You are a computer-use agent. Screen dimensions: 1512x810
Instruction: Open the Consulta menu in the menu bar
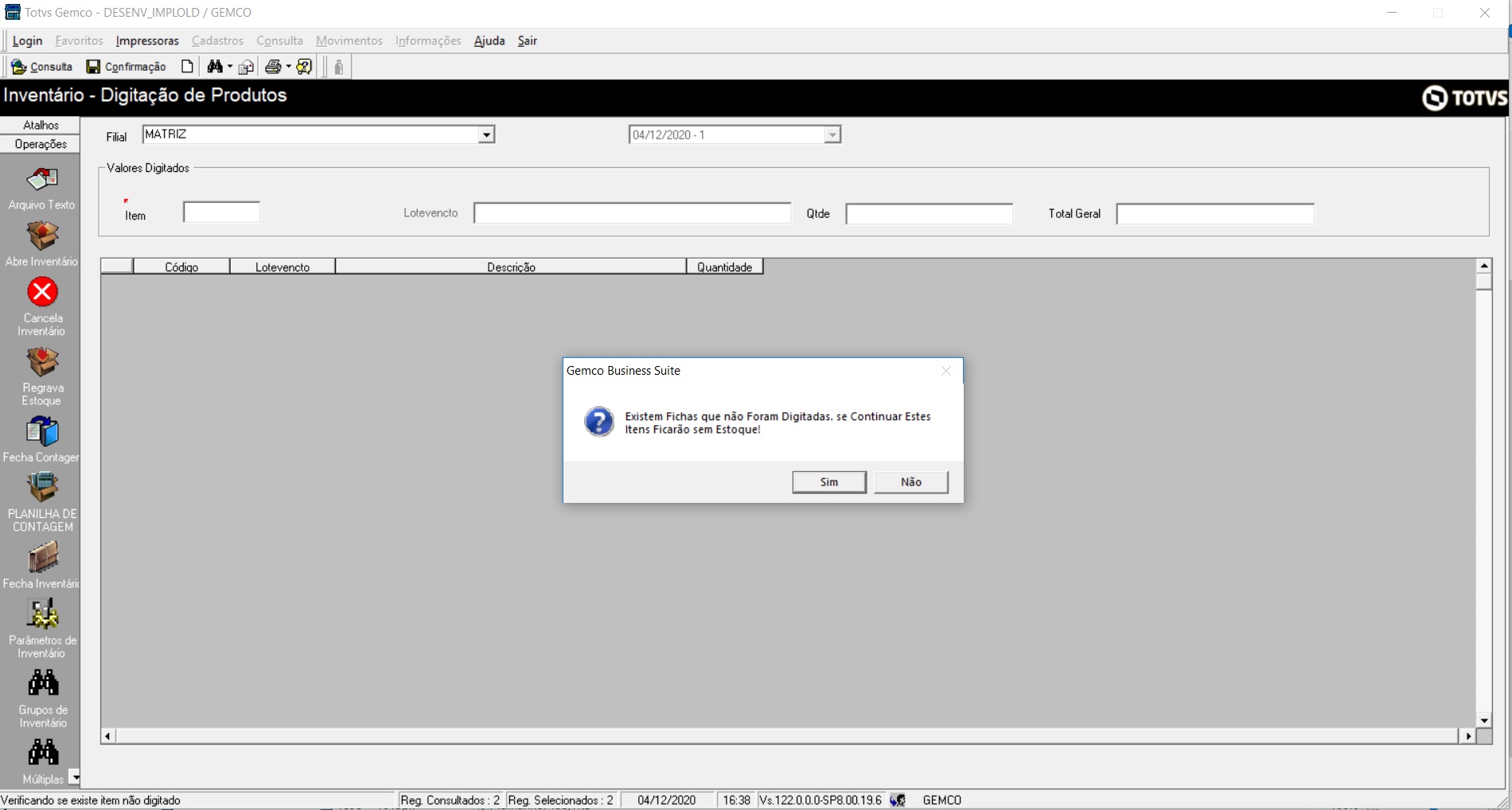tap(279, 41)
